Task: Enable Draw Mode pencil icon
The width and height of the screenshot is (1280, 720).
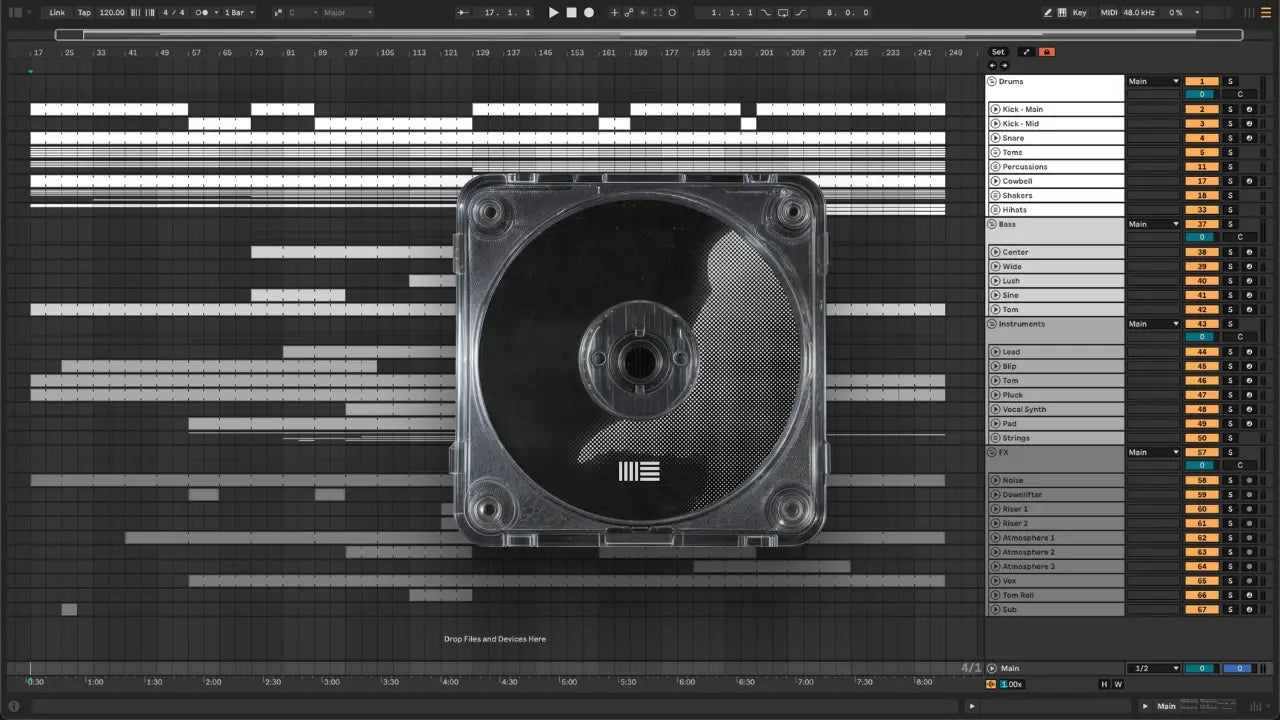Action: coord(1048,13)
